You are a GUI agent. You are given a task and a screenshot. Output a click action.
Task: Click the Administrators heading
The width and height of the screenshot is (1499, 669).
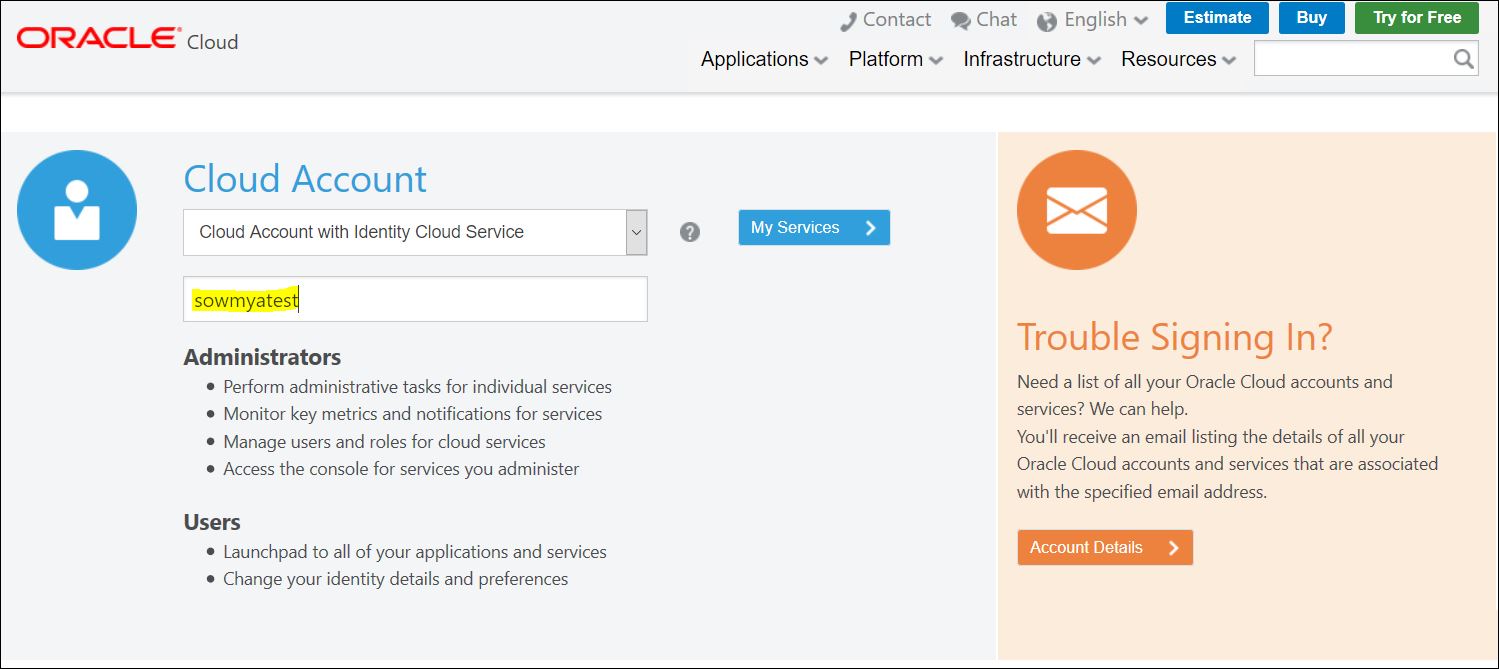262,357
